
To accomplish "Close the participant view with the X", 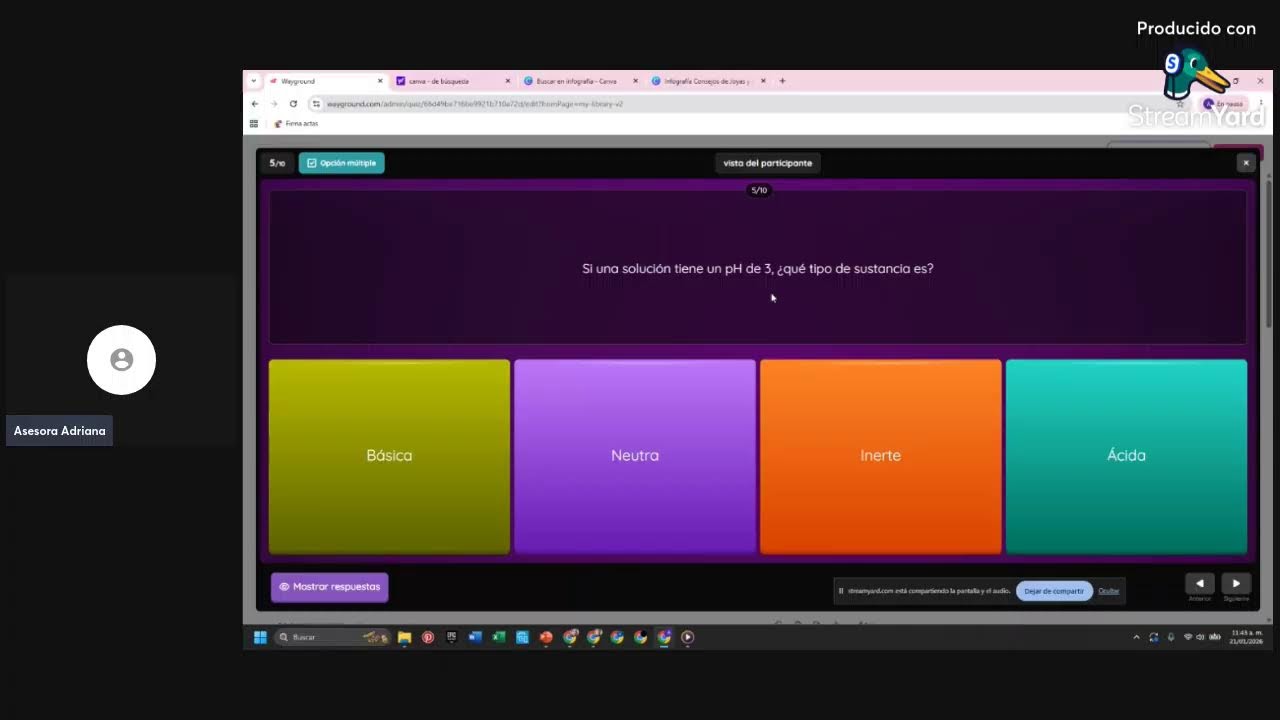I will click(x=1245, y=163).
